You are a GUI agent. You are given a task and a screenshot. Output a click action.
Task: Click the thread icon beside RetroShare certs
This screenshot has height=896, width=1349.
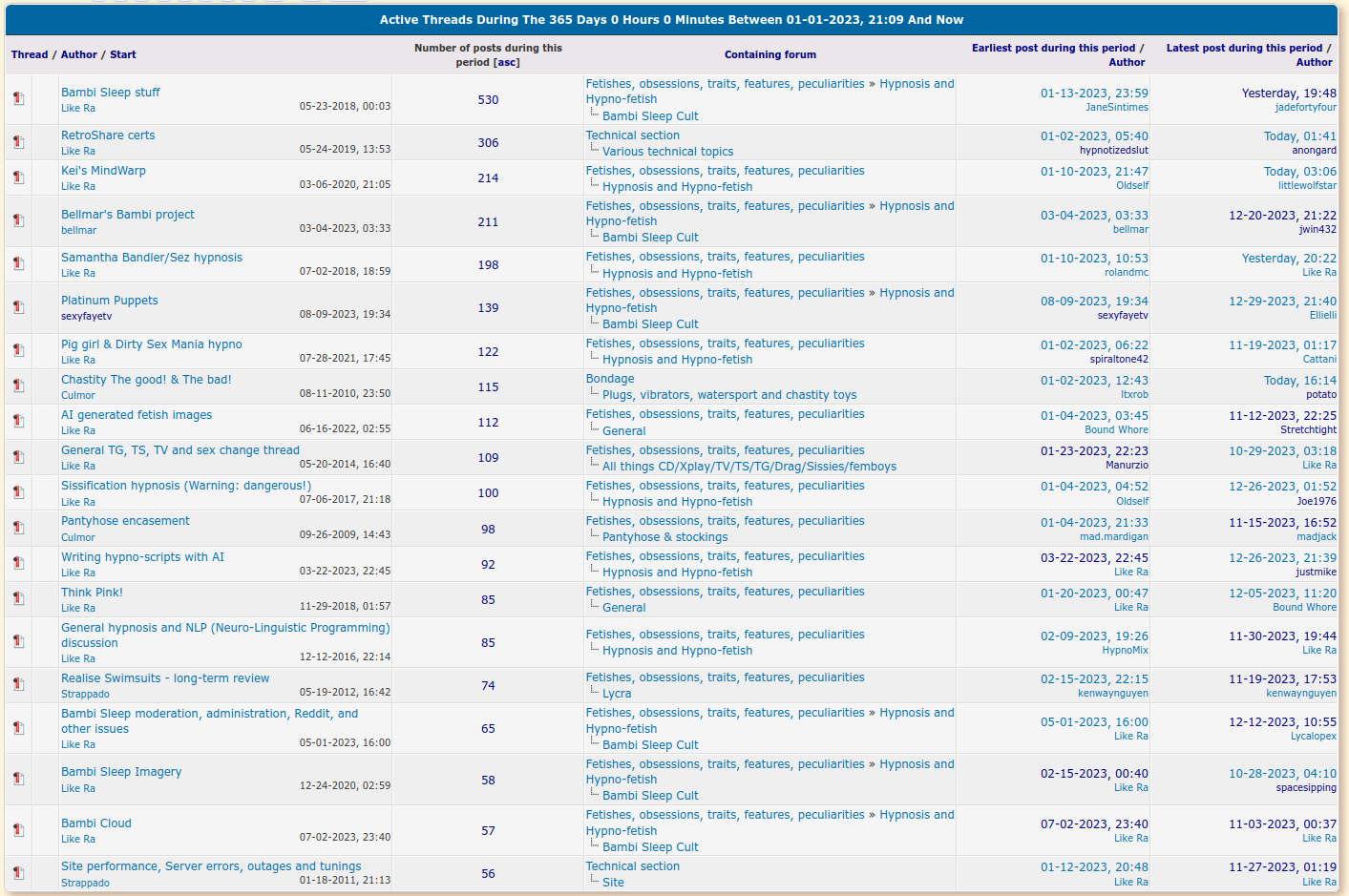pyautogui.click(x=18, y=142)
